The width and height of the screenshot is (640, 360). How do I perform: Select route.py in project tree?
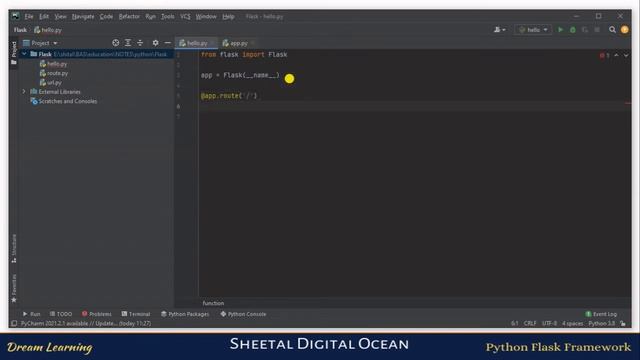(53, 73)
